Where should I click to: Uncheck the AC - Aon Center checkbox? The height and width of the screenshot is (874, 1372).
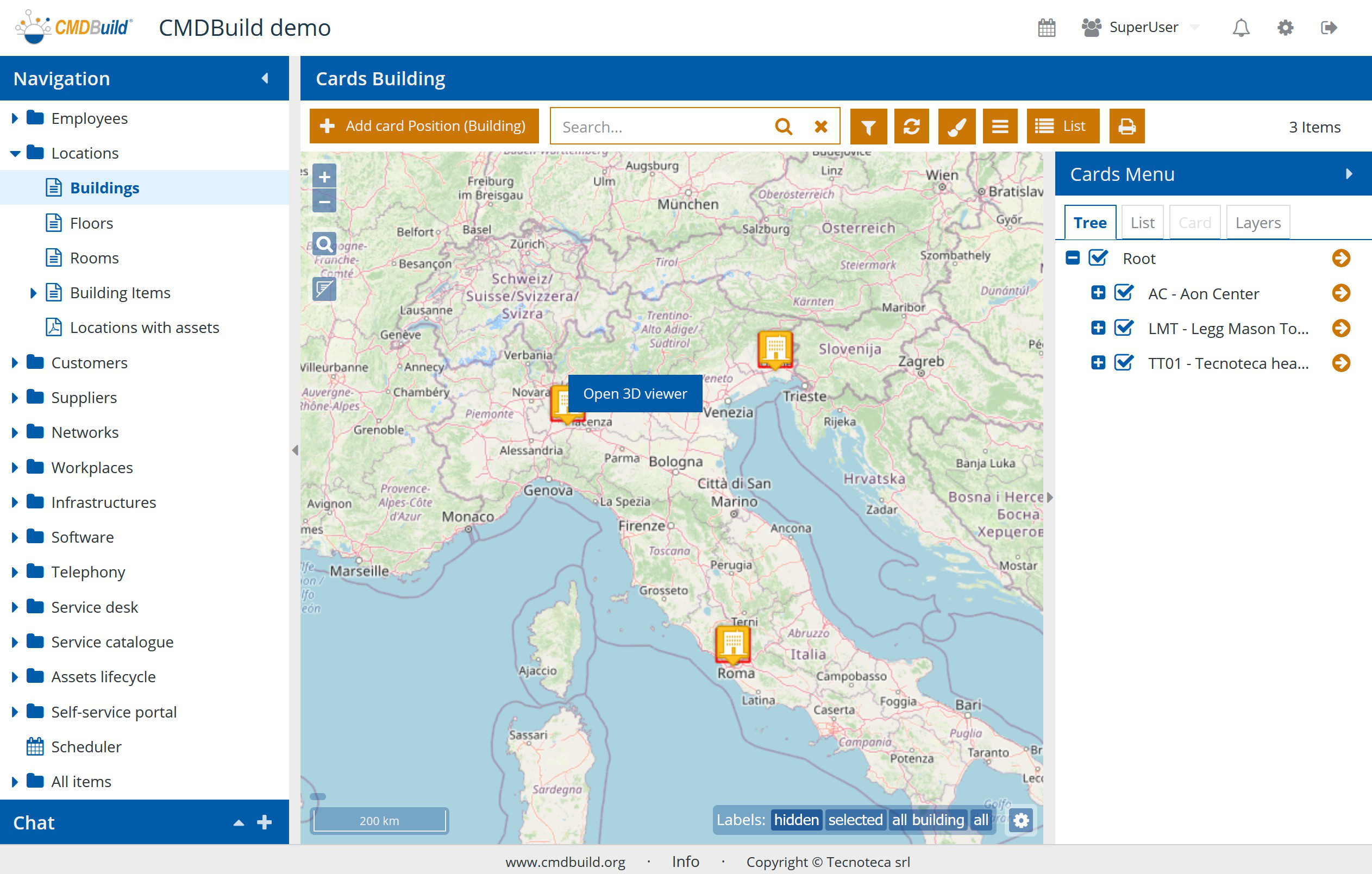[1124, 293]
